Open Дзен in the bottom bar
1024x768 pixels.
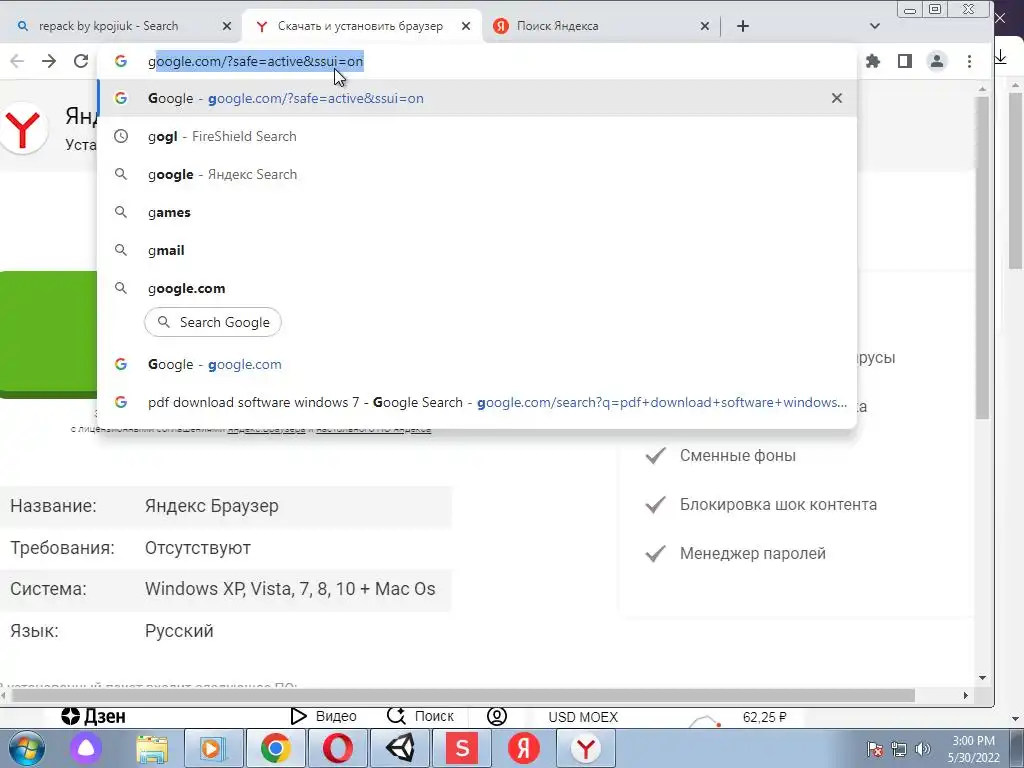tap(93, 716)
